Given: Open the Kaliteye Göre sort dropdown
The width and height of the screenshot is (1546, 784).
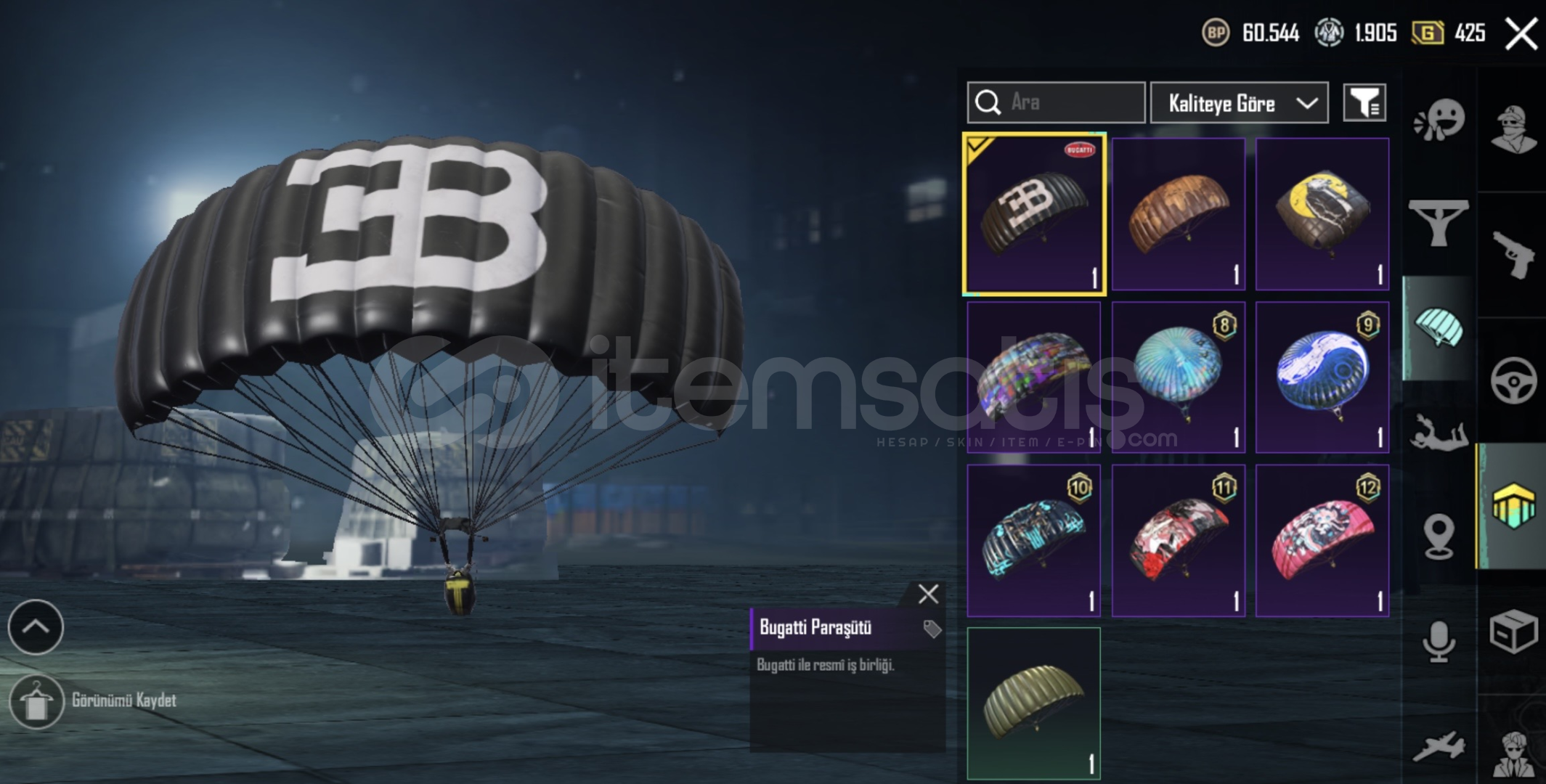Looking at the screenshot, I should click(1240, 102).
